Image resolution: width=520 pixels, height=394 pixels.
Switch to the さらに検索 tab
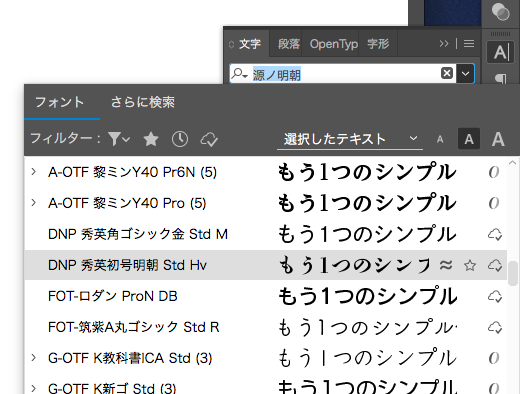click(x=143, y=102)
